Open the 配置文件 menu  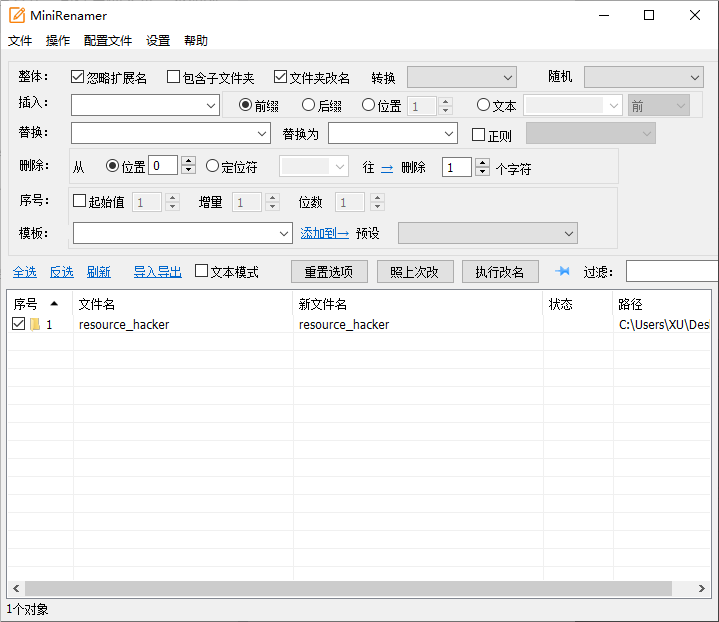point(108,41)
